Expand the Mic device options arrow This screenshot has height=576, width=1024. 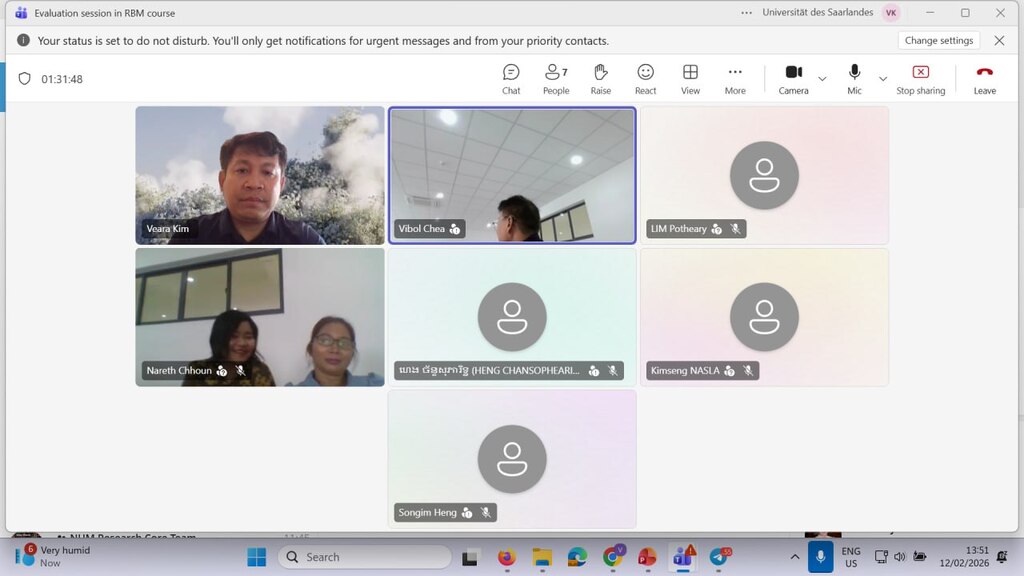(882, 79)
